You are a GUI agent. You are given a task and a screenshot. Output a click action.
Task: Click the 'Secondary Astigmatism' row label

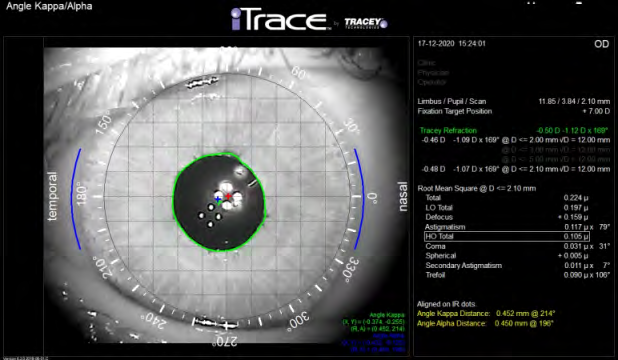pos(464,265)
